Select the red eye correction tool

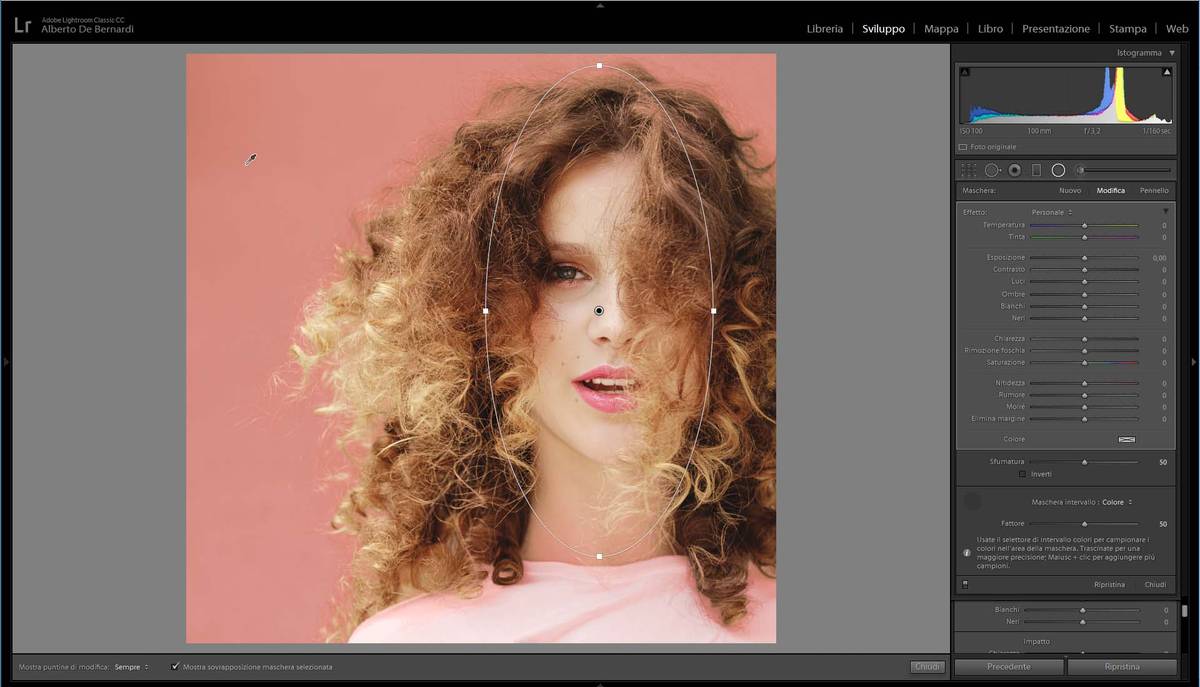pos(1014,171)
